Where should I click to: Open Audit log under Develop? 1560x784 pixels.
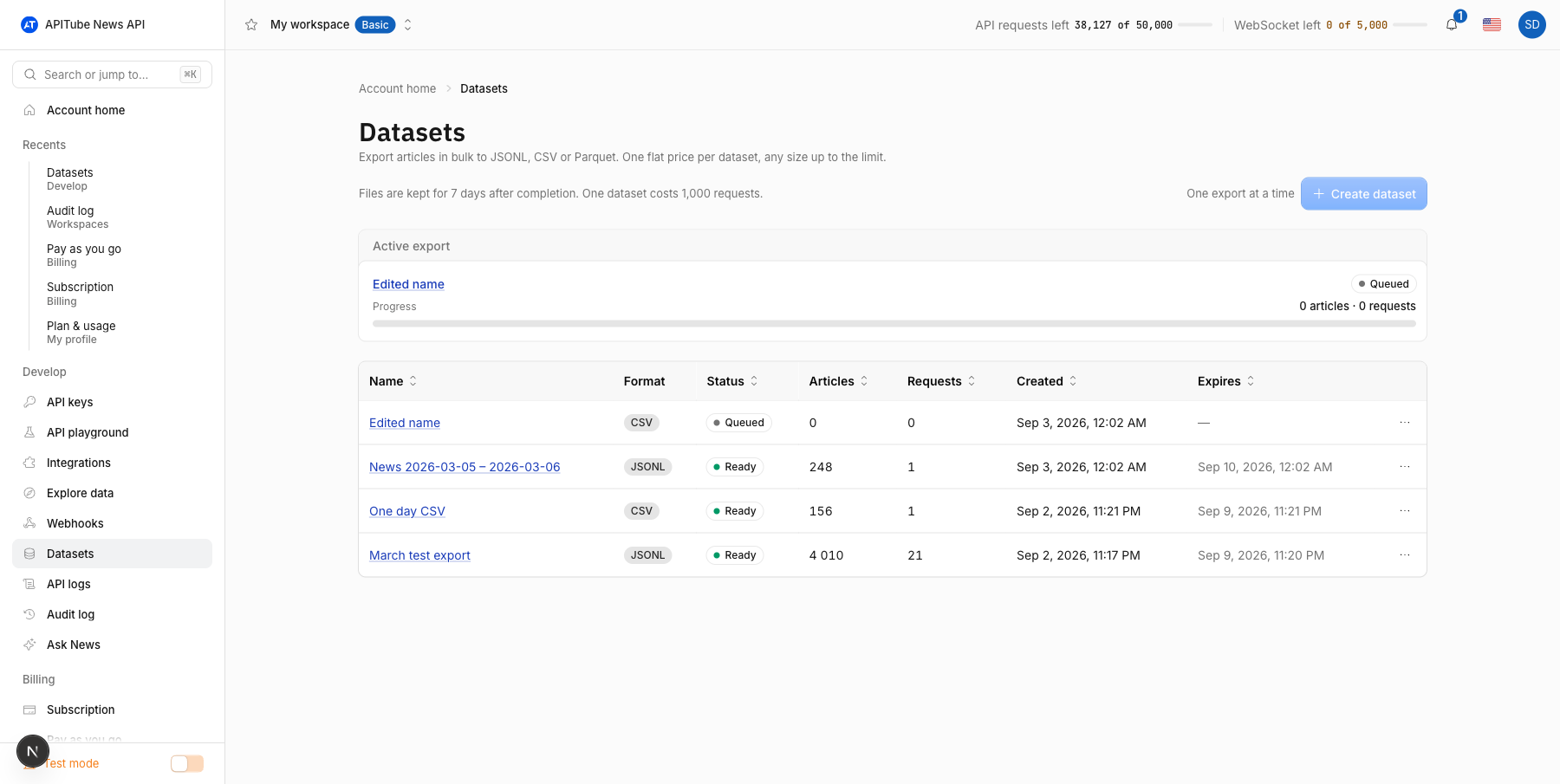(x=112, y=614)
